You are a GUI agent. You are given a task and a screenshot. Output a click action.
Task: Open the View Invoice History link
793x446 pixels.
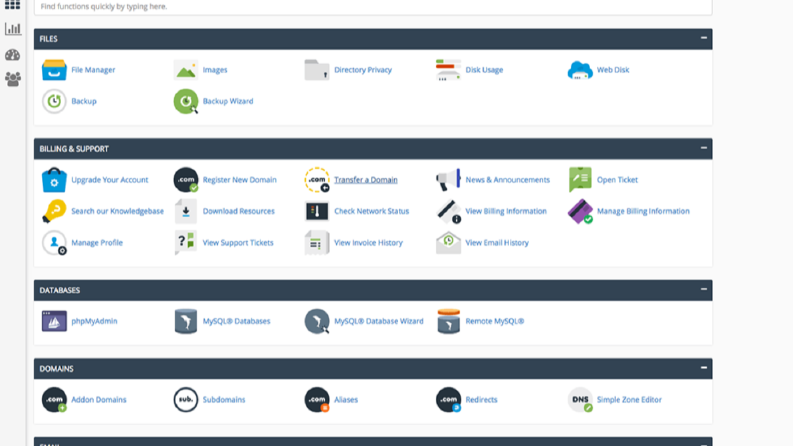coord(368,243)
